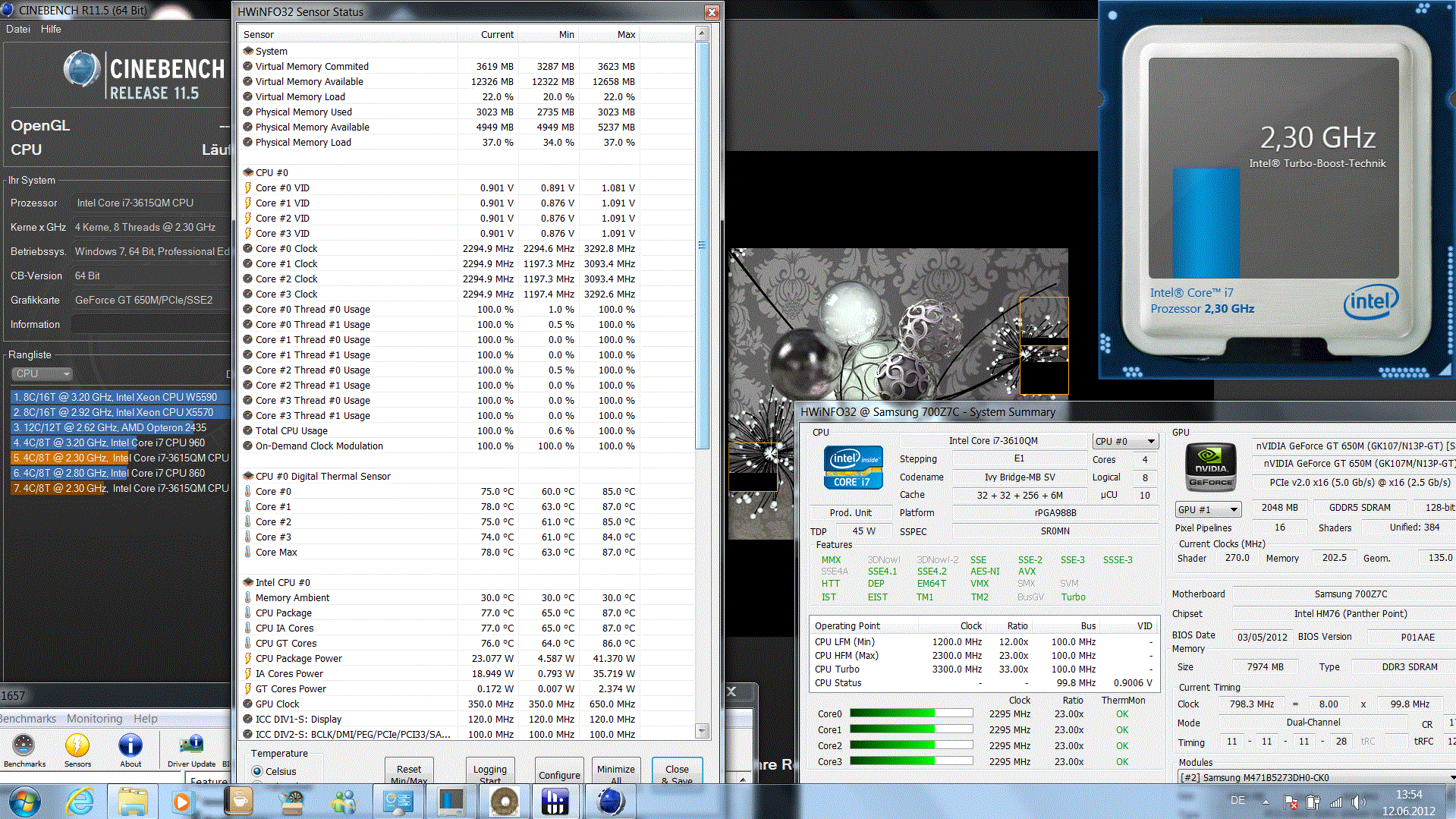The image size is (1456, 819).
Task: Click the Configure button
Action: click(x=559, y=771)
